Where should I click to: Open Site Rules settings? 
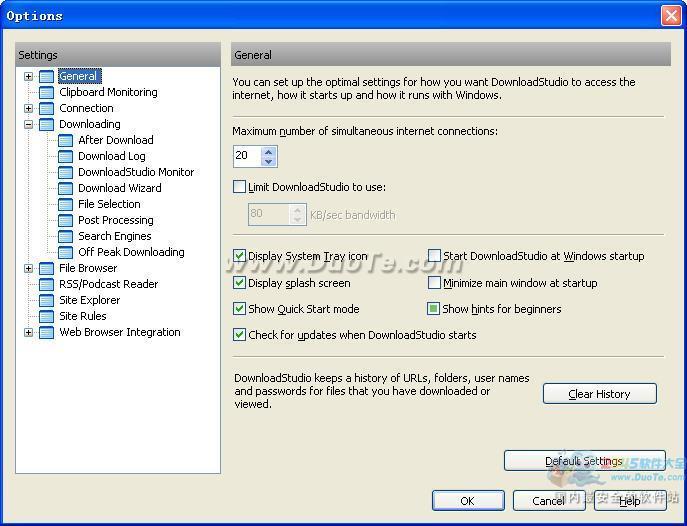(x=83, y=316)
